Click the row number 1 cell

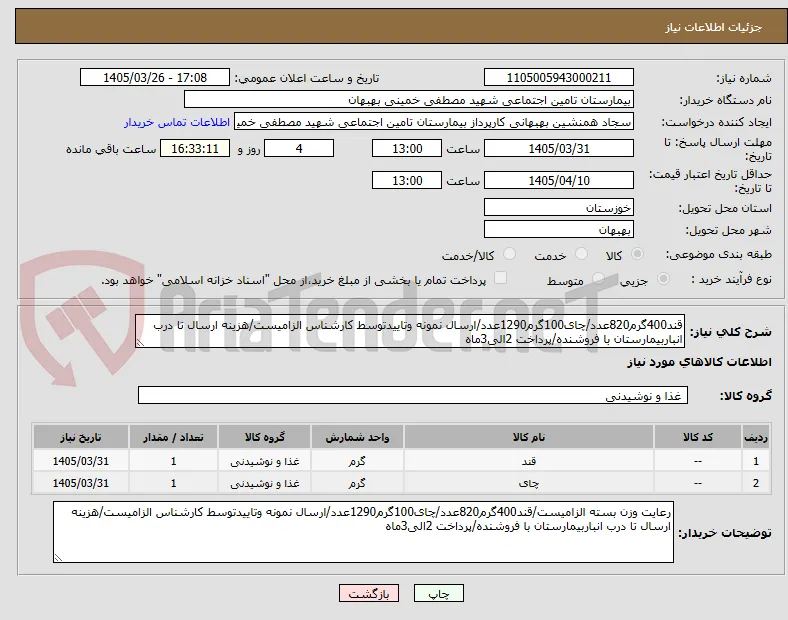pos(755,461)
